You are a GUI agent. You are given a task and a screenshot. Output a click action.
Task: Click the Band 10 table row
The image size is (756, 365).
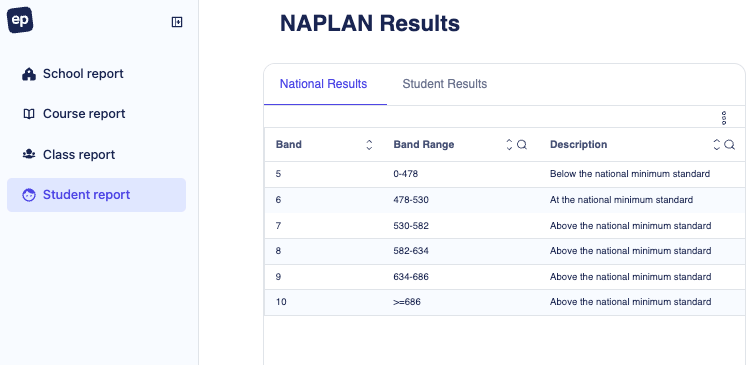505,302
